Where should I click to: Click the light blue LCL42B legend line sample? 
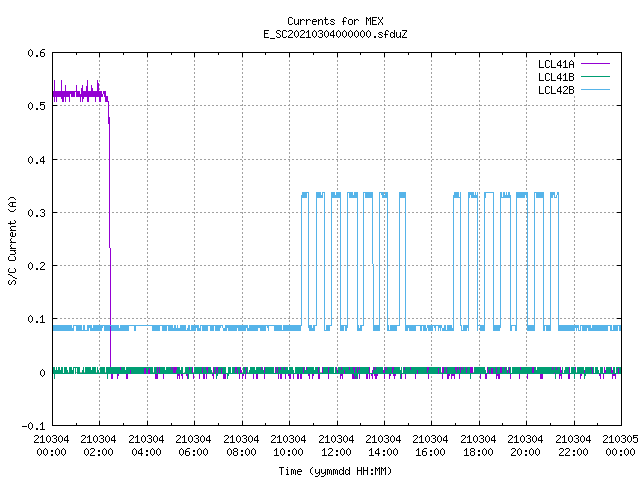[x=596, y=90]
